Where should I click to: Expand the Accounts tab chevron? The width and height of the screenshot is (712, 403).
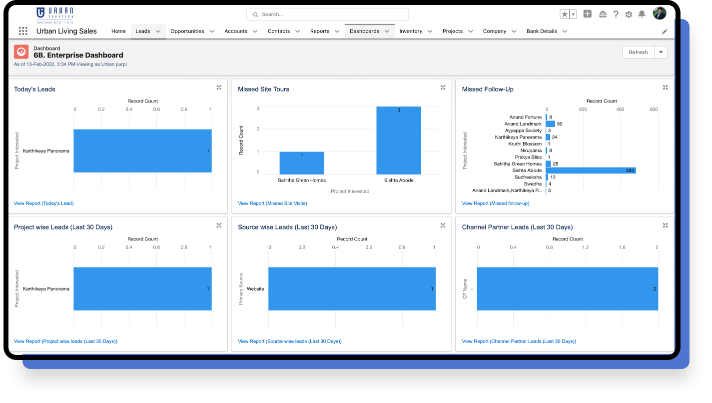coord(255,31)
